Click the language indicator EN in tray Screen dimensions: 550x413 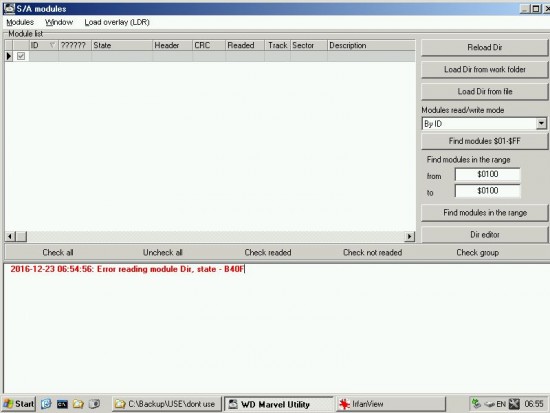tap(501, 404)
